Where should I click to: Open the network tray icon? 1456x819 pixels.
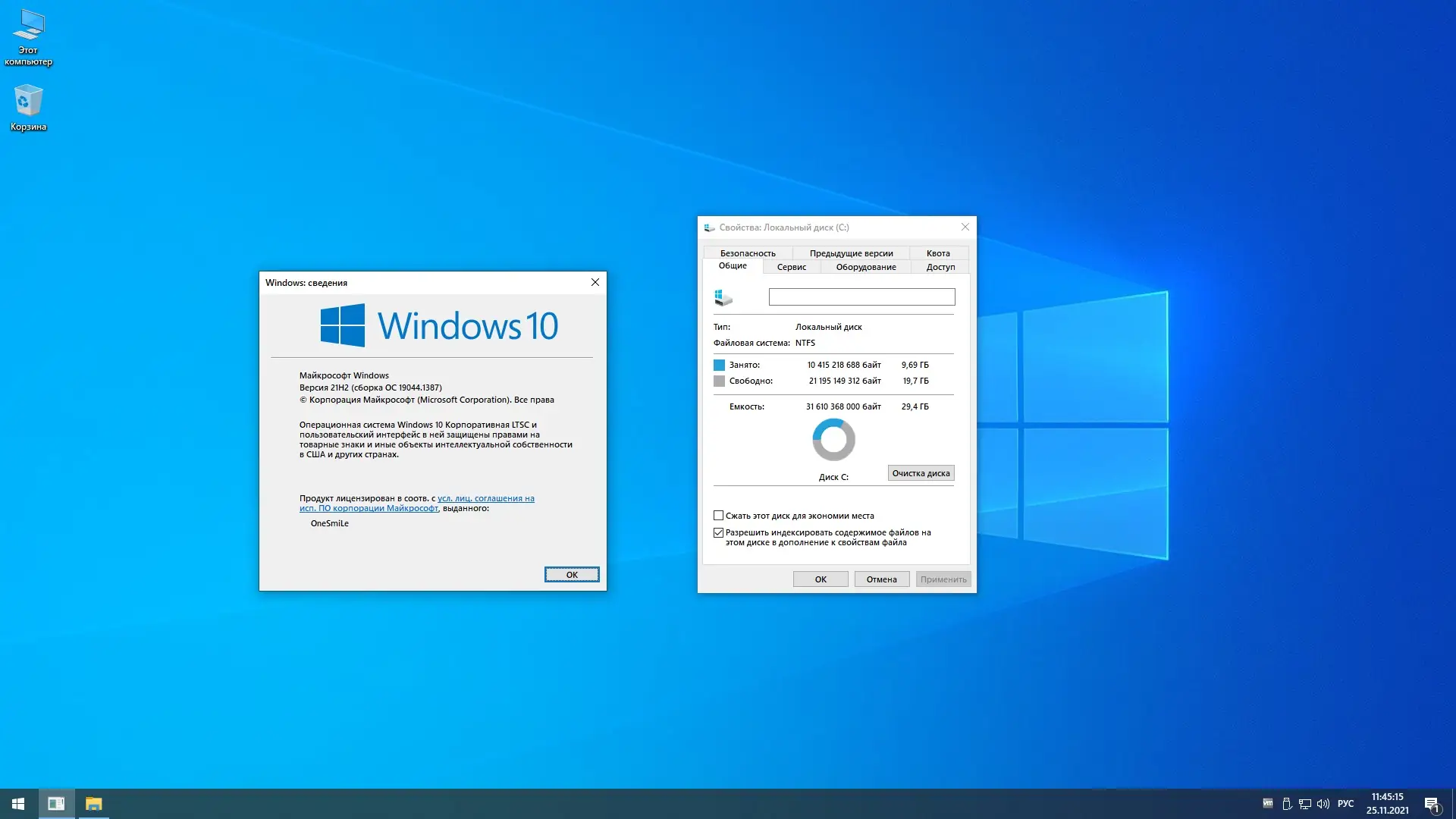point(1305,804)
